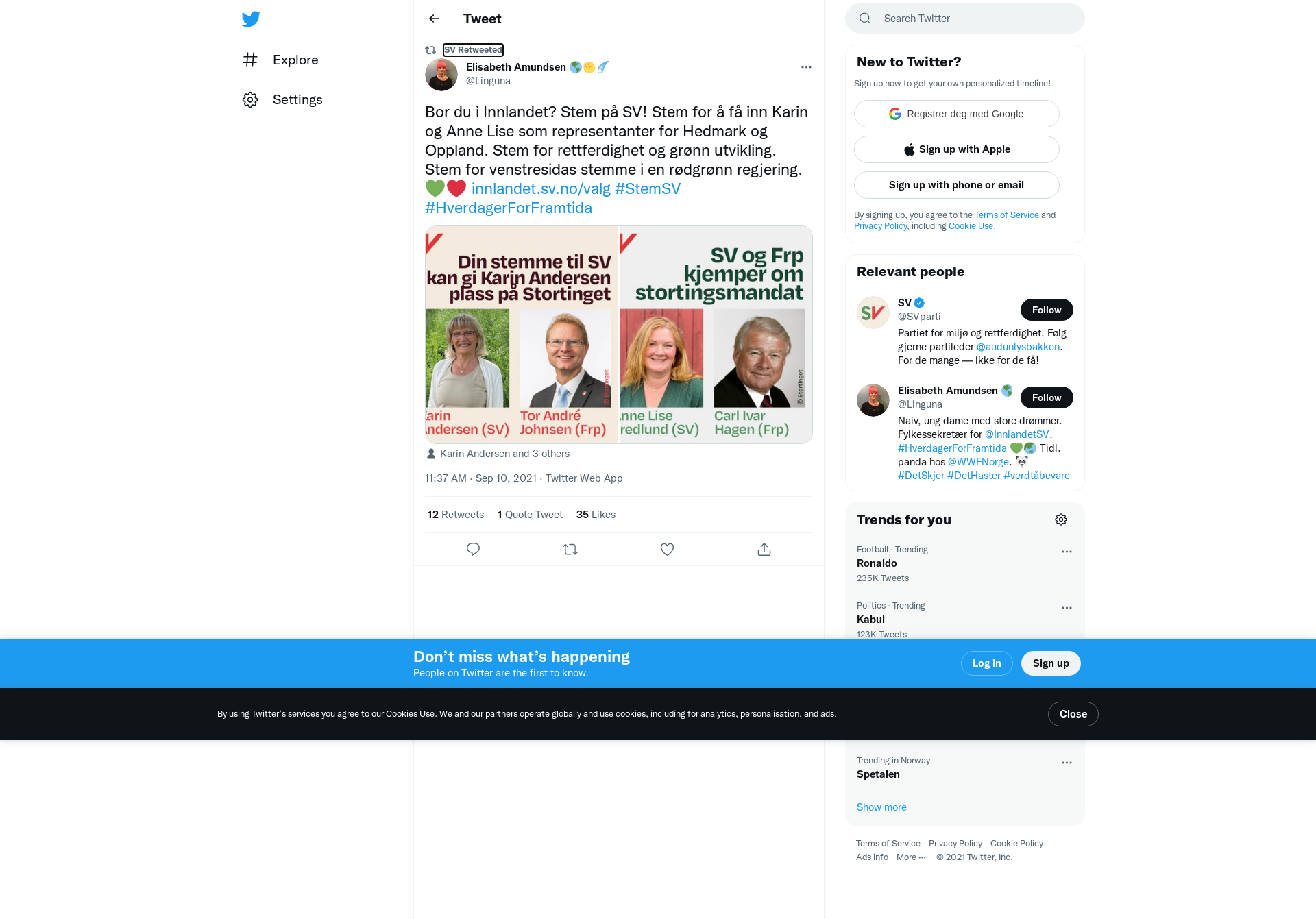Share the tweet using share icon
Image resolution: width=1316 pixels, height=919 pixels.
tap(764, 549)
